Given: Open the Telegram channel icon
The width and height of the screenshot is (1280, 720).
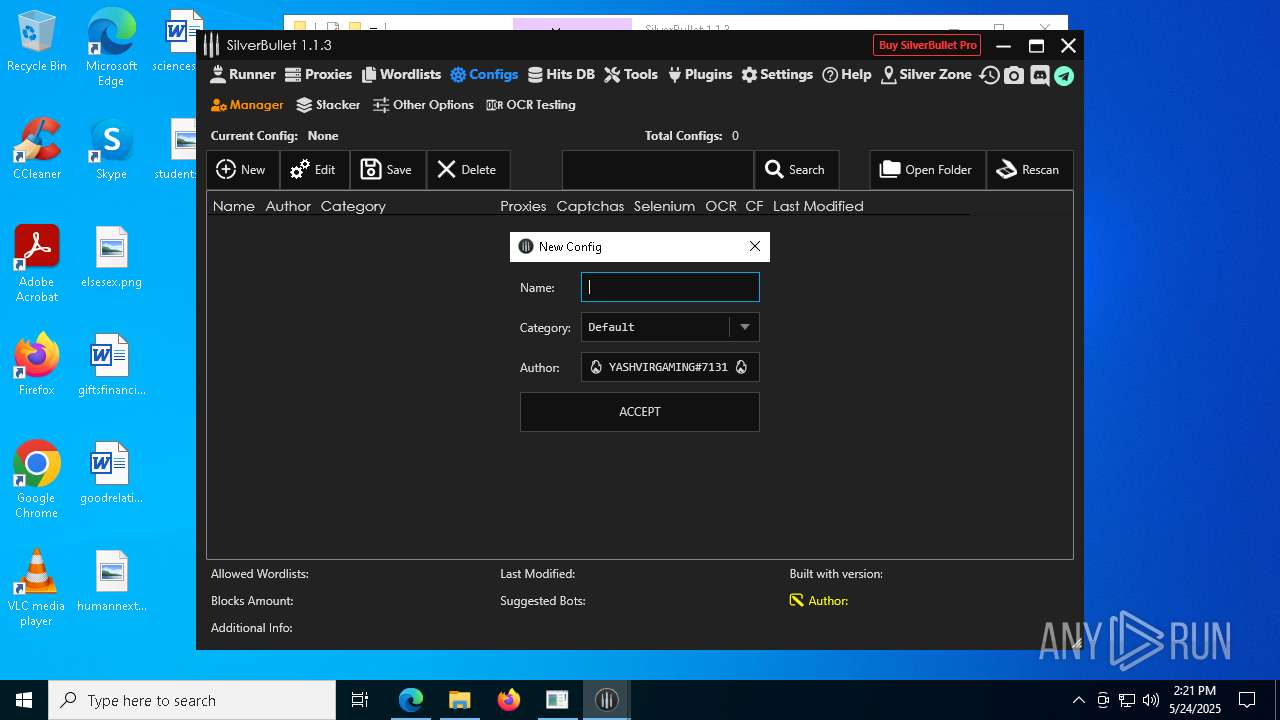Looking at the screenshot, I should click(x=1064, y=75).
